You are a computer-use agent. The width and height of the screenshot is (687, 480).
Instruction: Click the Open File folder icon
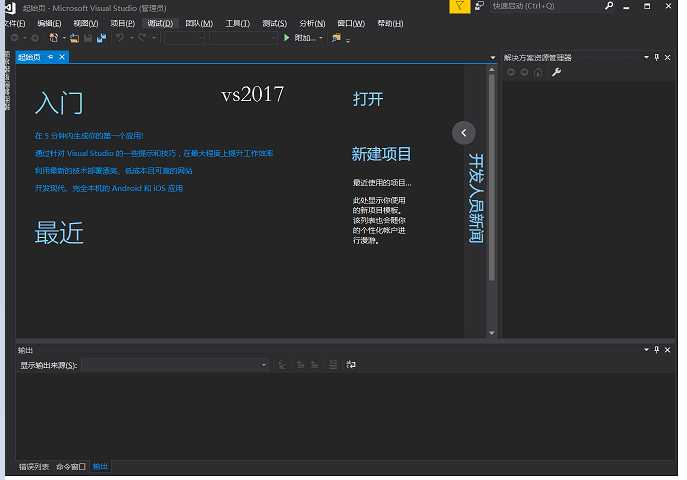74,38
